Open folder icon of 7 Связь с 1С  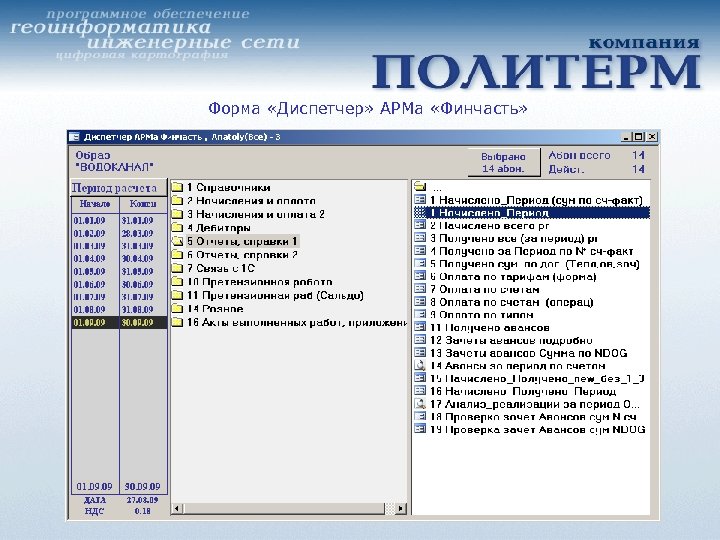[177, 268]
